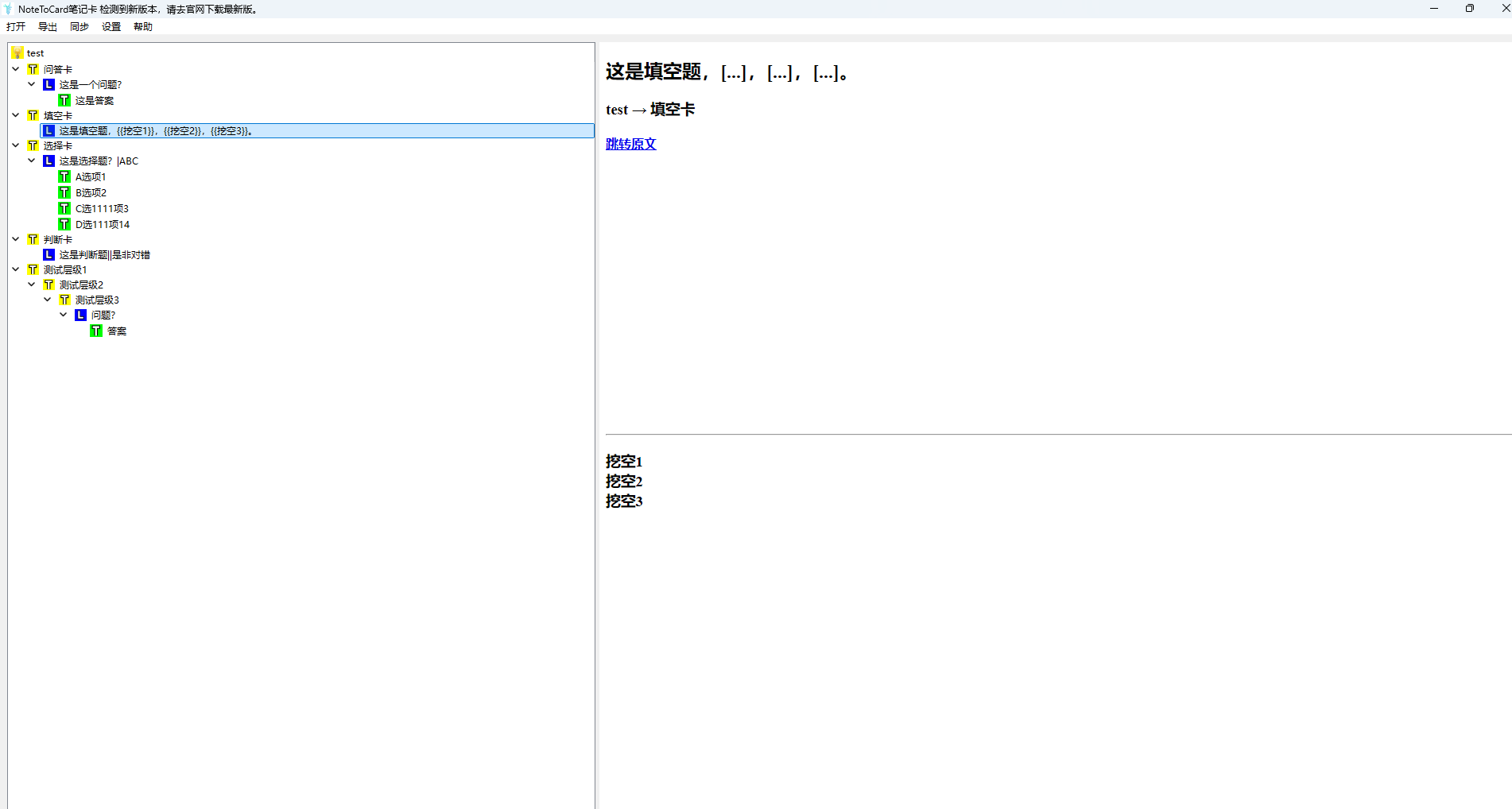The height and width of the screenshot is (809, 1512).
Task: Click the 挖空3 answer text
Action: (x=624, y=501)
